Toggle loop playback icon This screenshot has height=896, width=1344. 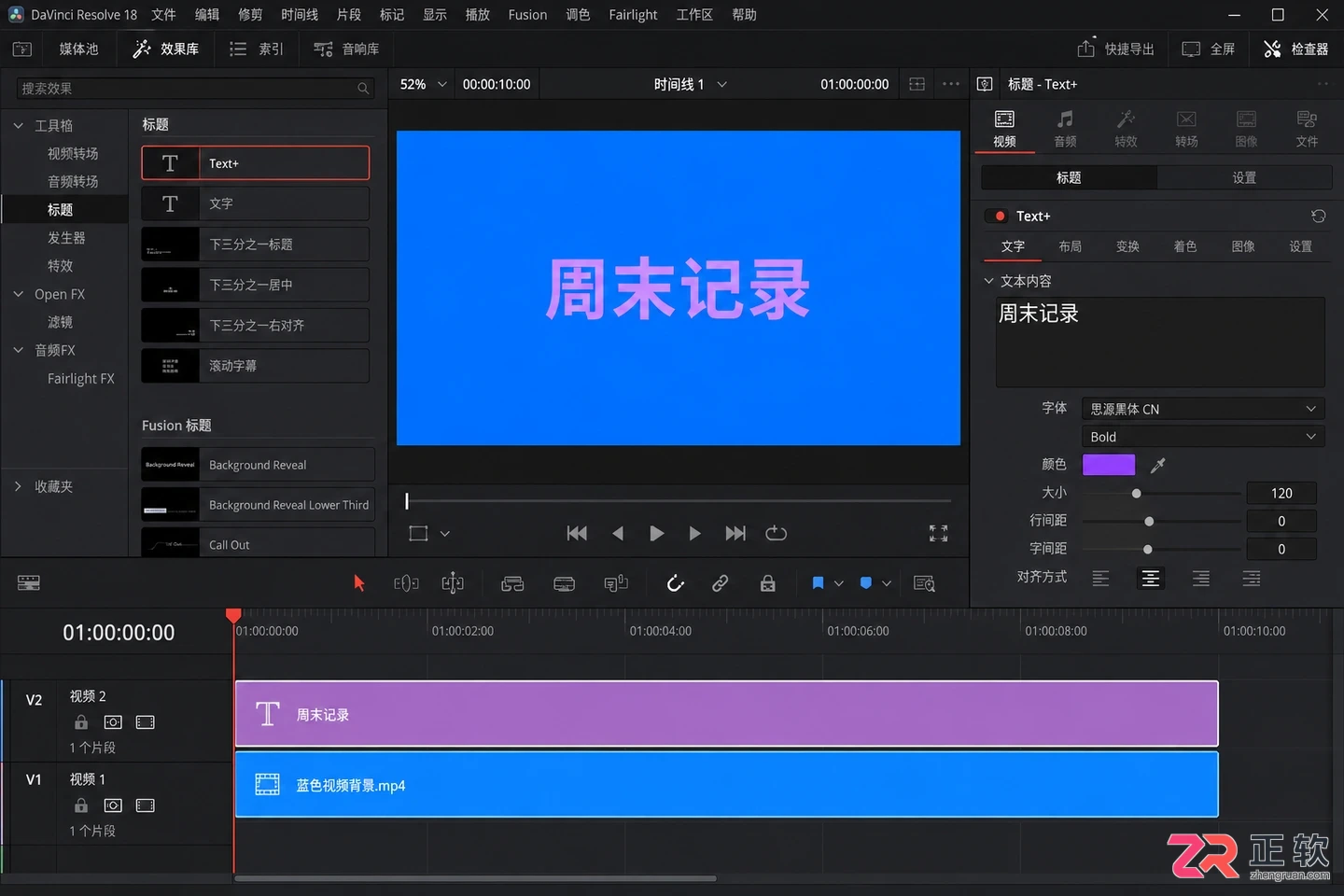[x=776, y=533]
